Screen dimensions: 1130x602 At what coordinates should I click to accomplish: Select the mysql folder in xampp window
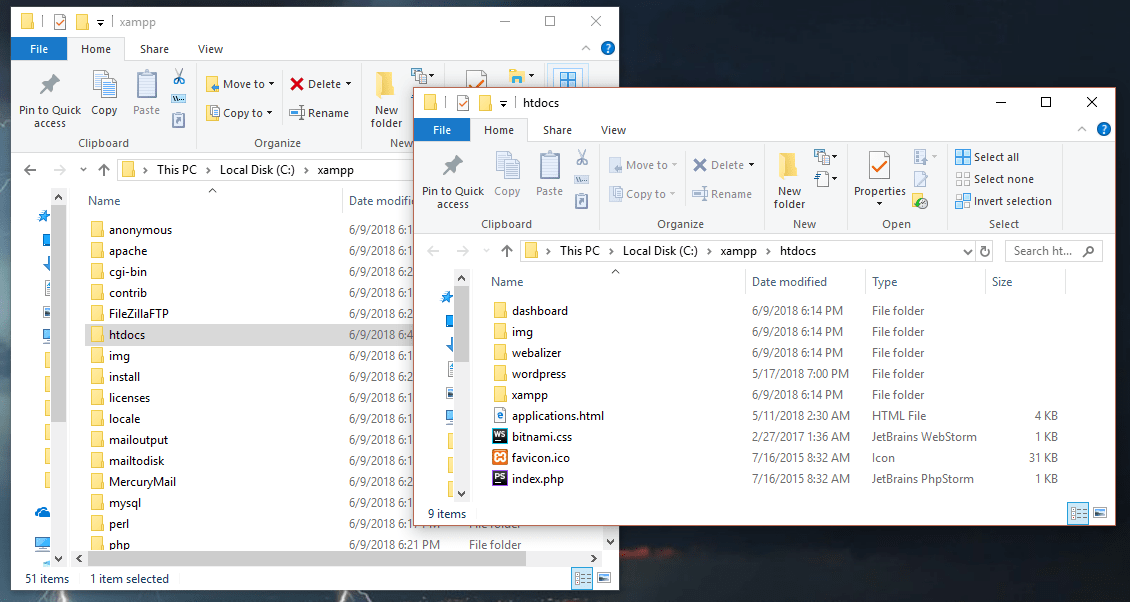125,503
